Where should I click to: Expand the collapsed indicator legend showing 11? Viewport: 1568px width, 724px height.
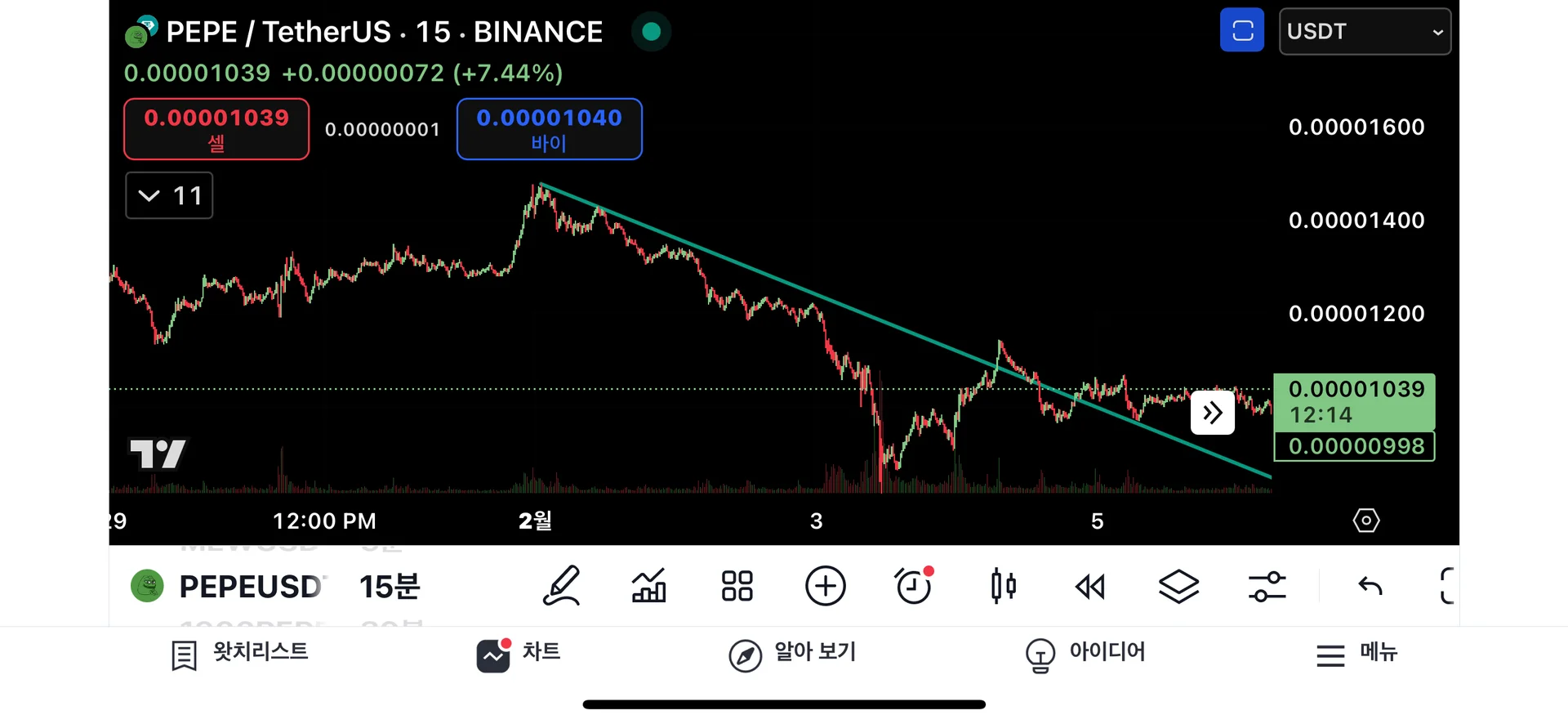click(x=169, y=195)
